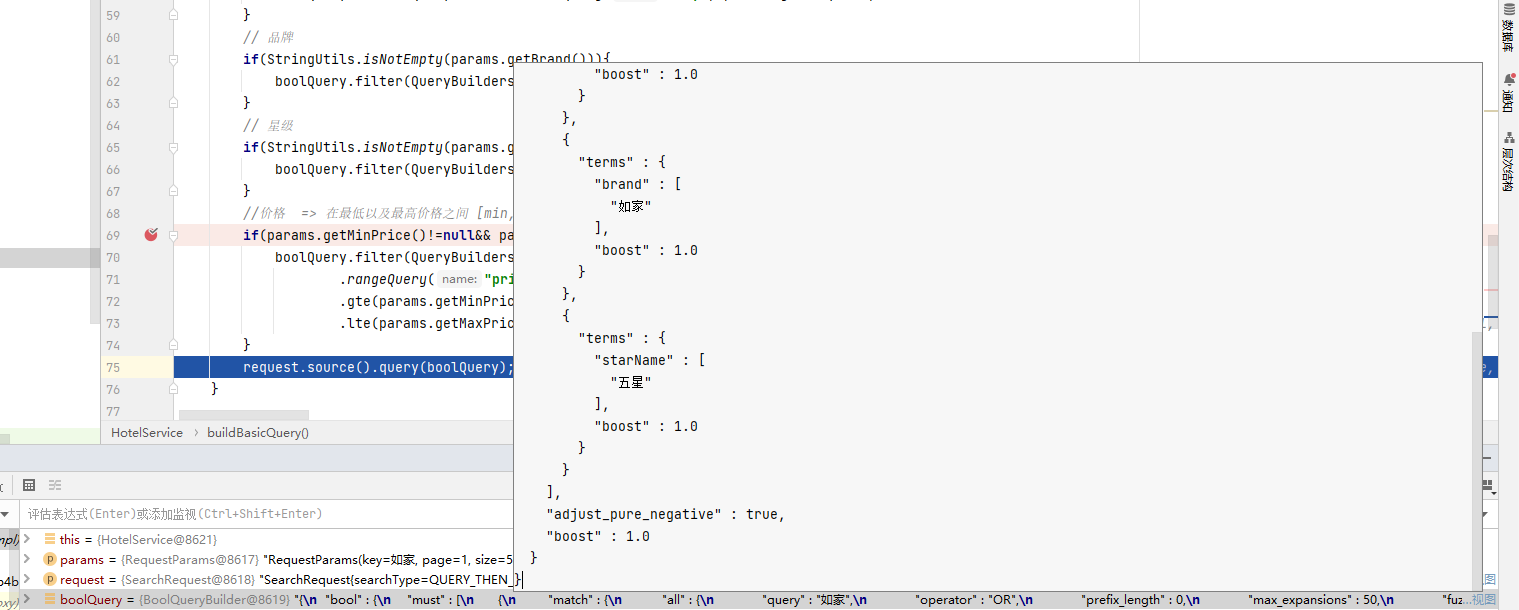Toggle the breakpoint on line 69
1519x610 pixels.
click(151, 235)
